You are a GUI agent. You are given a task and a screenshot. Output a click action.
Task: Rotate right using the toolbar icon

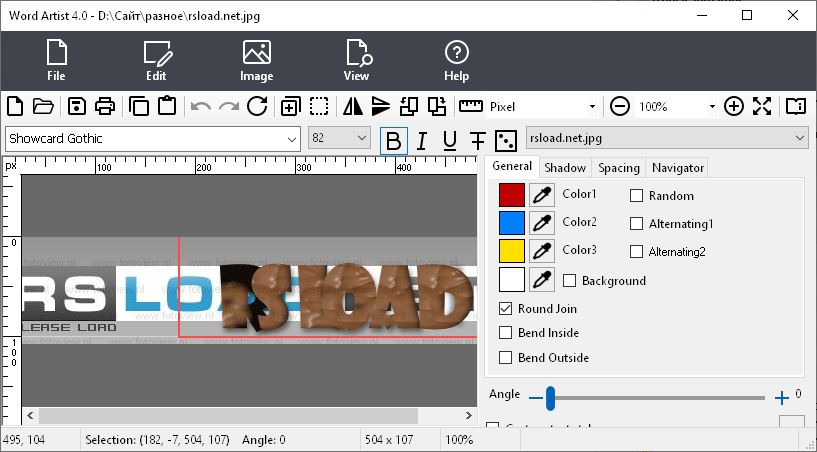(437, 106)
